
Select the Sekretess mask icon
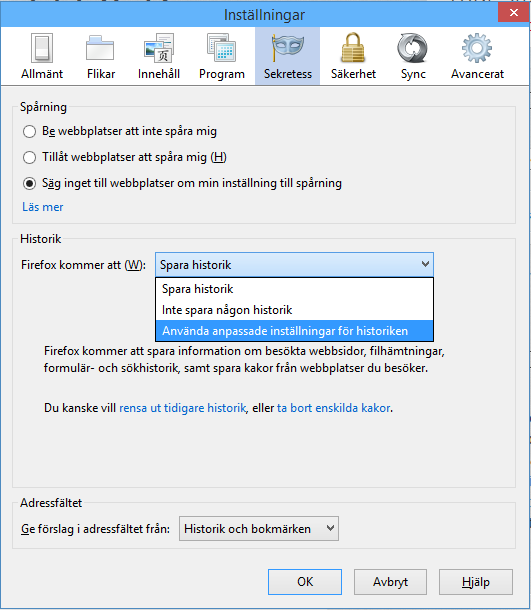(x=287, y=56)
